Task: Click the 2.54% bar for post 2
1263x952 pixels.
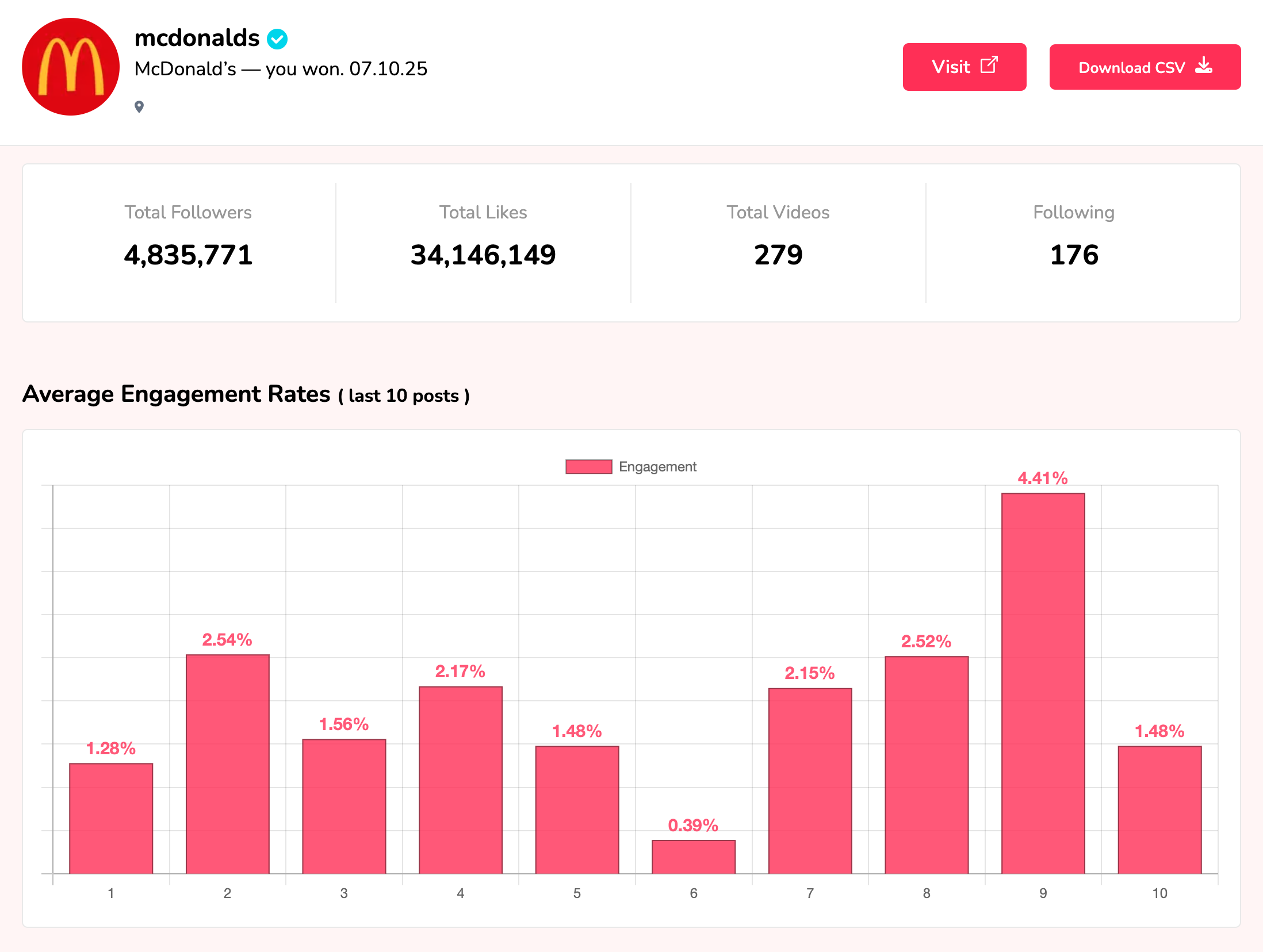Action: (x=228, y=763)
